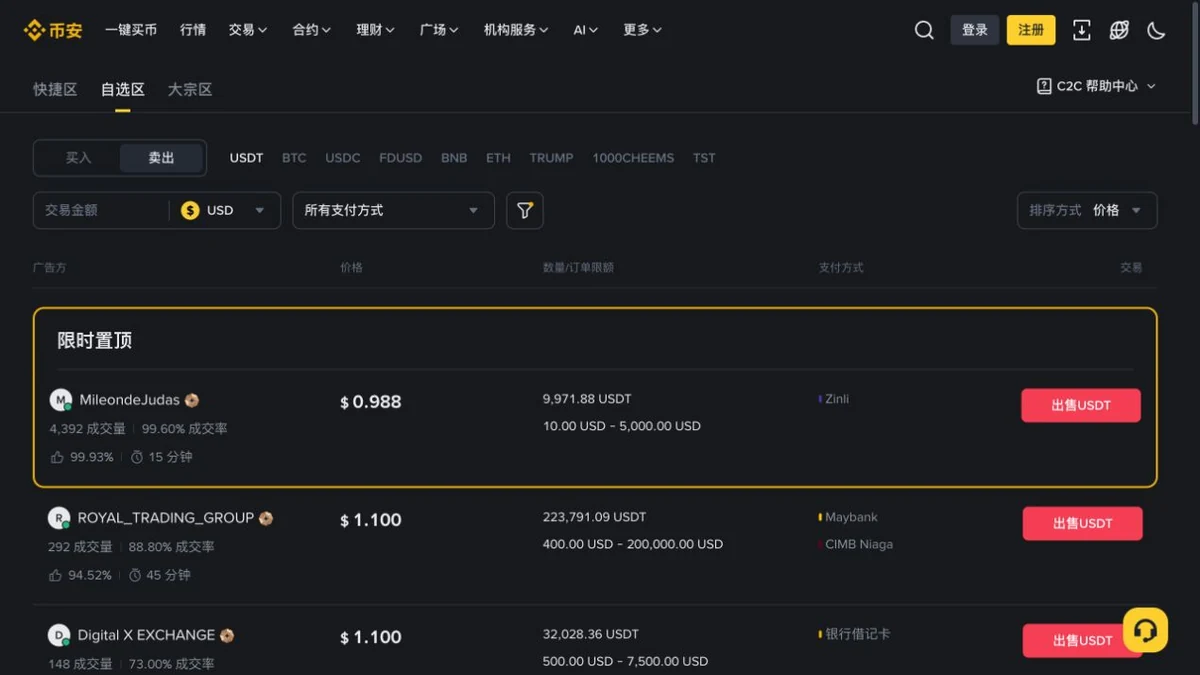Click the 注册 button

[x=1031, y=30]
